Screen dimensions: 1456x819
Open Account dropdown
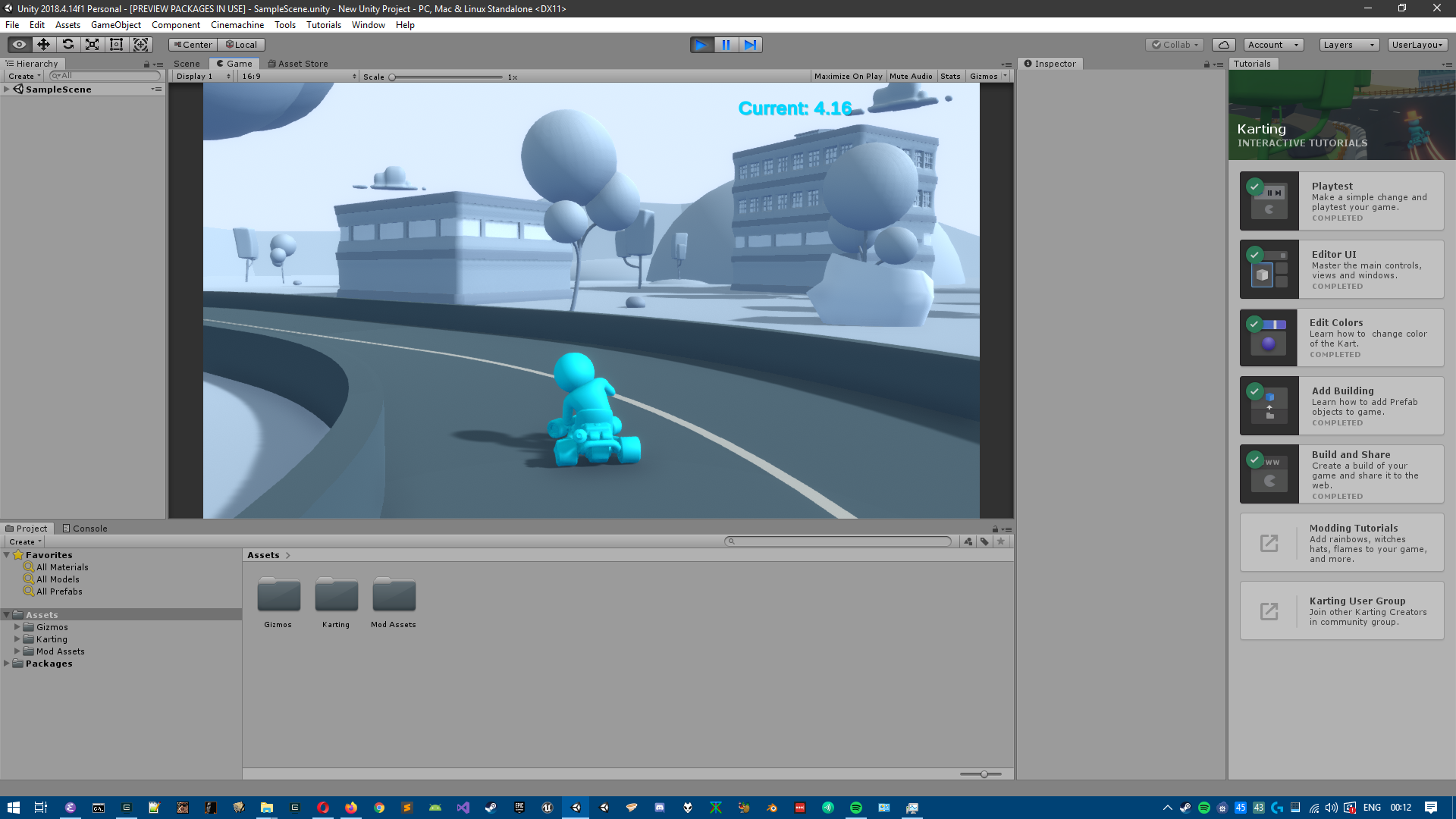click(x=1273, y=45)
